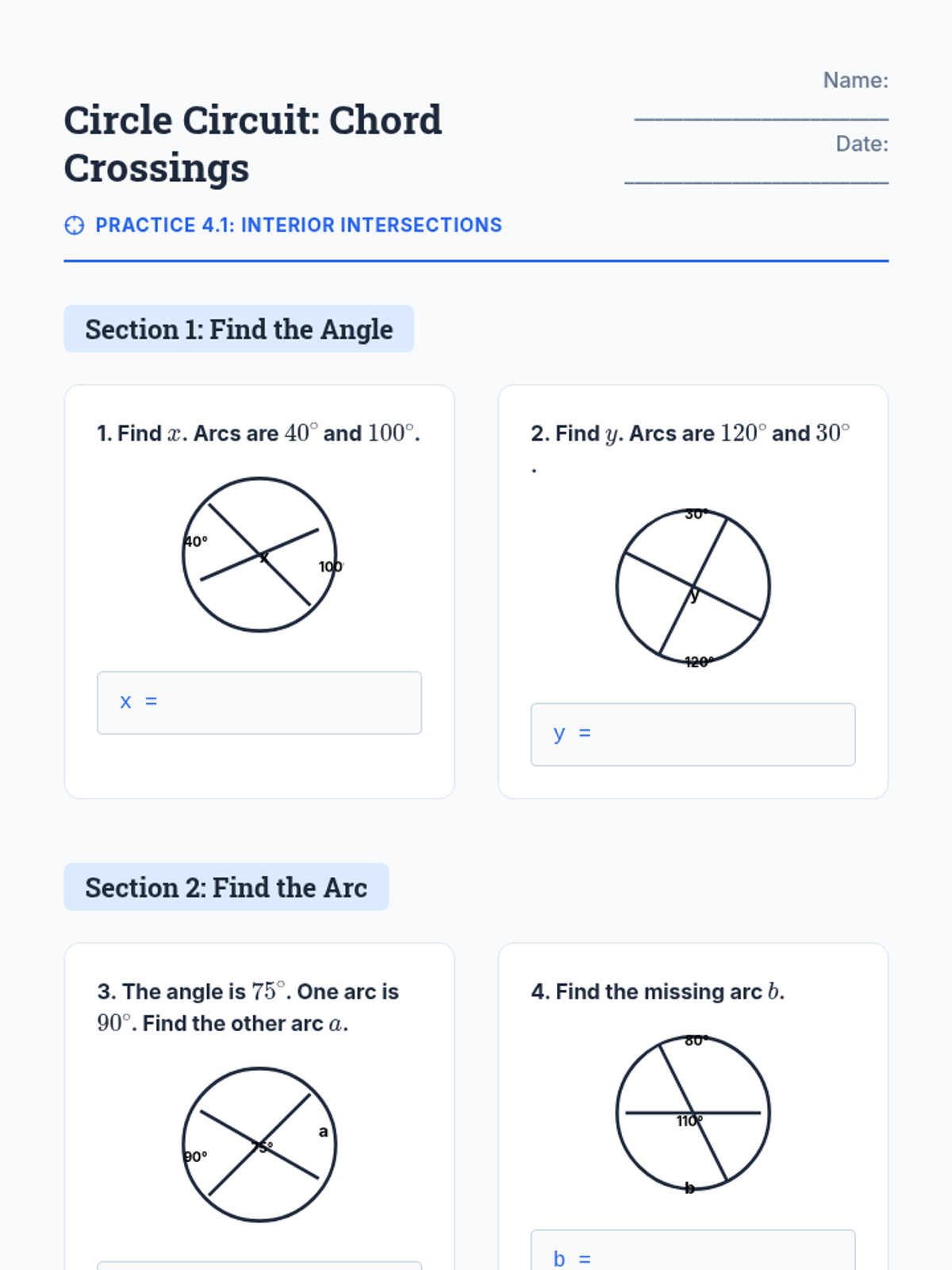The image size is (952, 1270).
Task: Click the 110° angle label in problem 4 diagram
Action: (x=689, y=1121)
